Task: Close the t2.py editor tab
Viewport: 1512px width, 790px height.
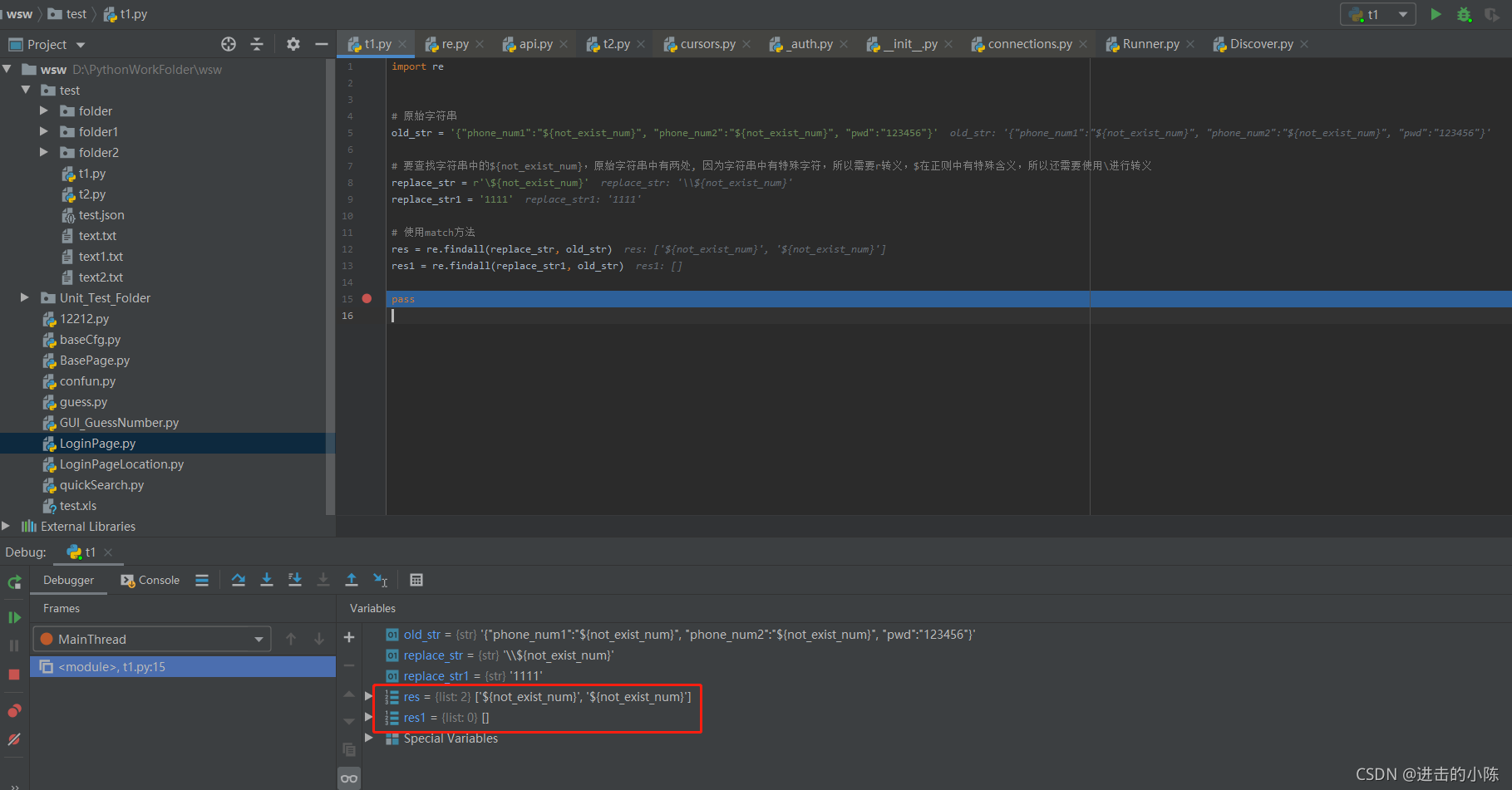Action: point(641,44)
